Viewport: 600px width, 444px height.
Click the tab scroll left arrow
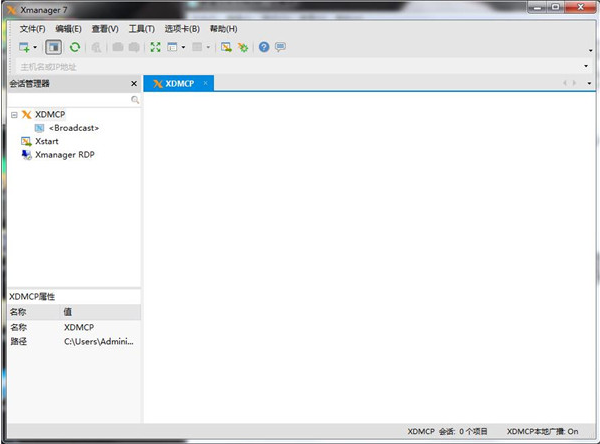[x=565, y=83]
